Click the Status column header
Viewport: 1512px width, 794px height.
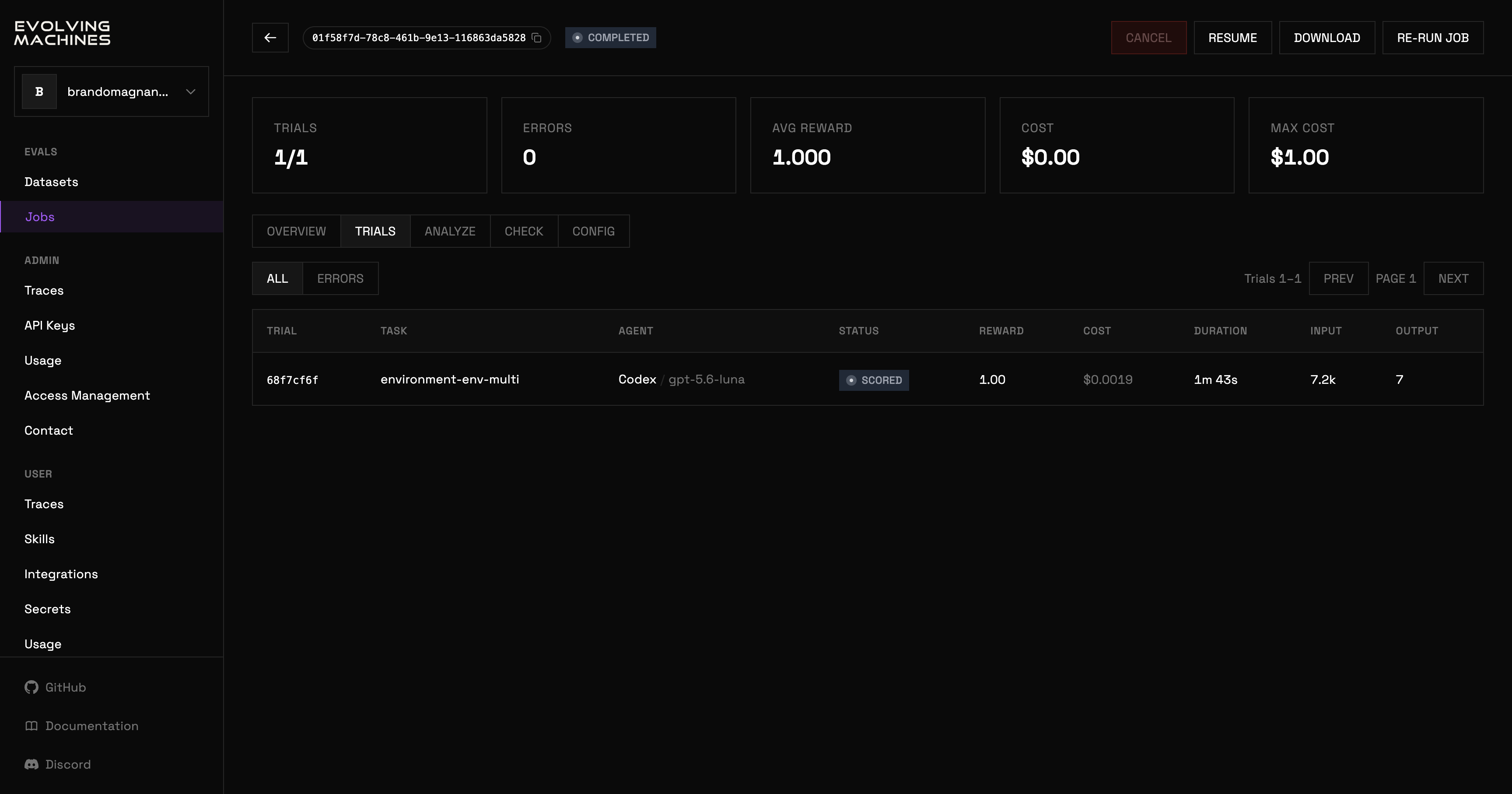[x=859, y=330]
